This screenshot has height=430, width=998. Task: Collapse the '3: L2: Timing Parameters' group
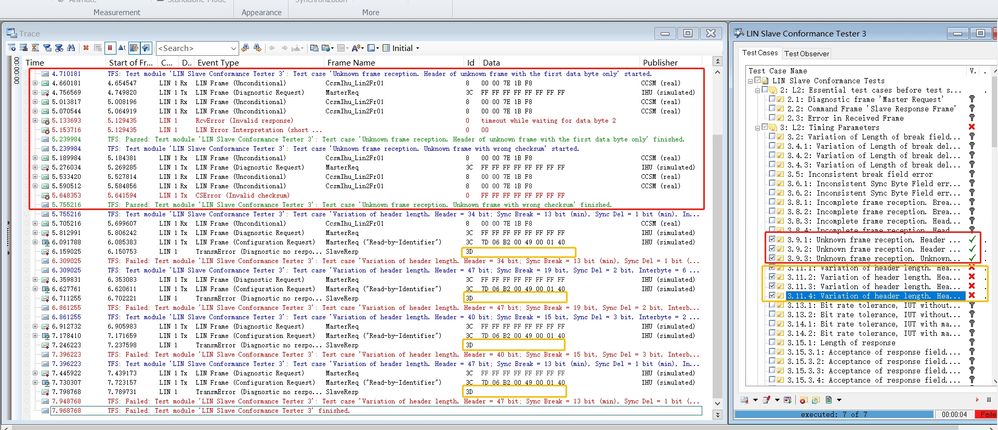tap(757, 127)
